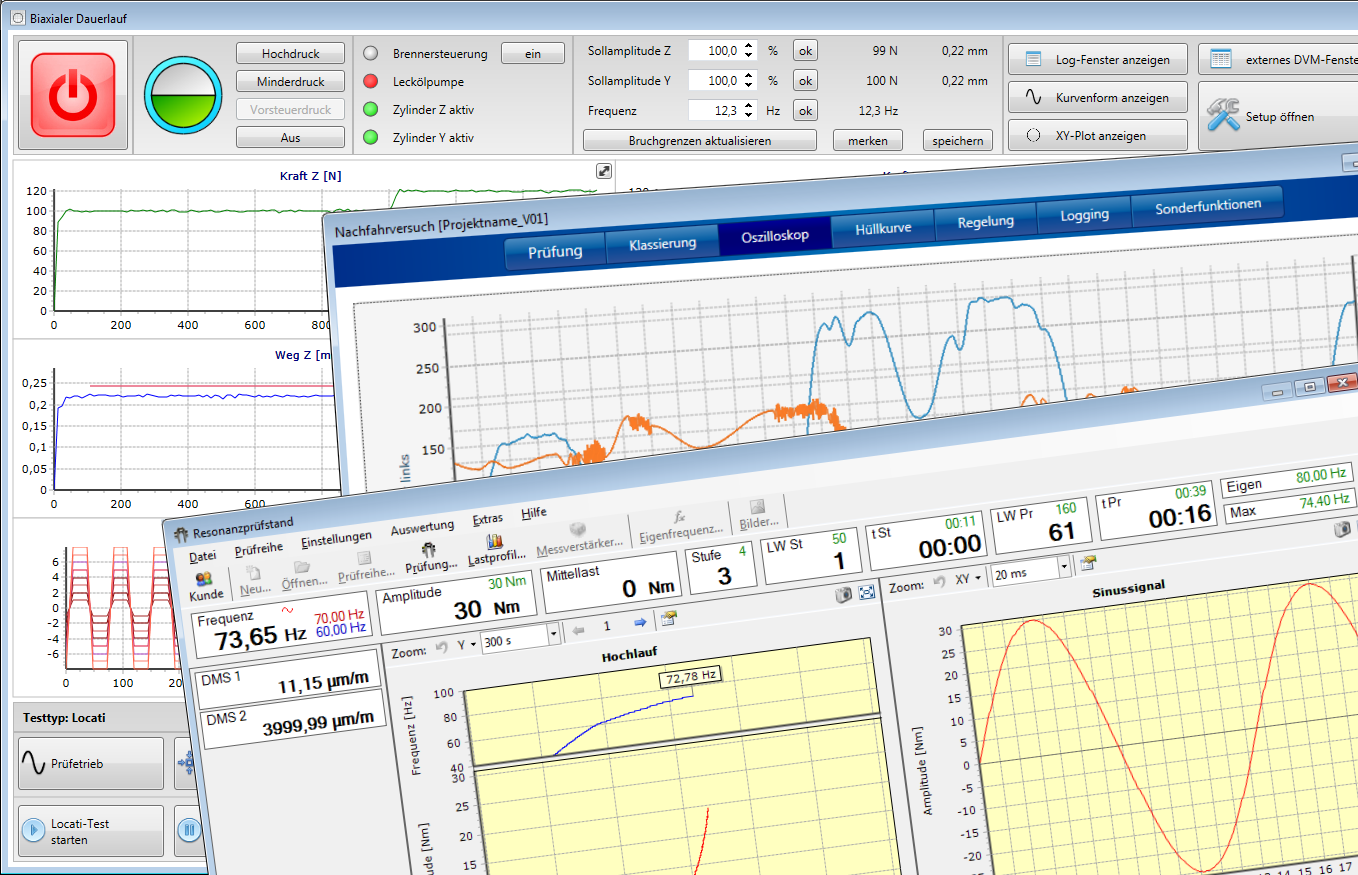This screenshot has width=1358, height=875.
Task: Click camera snapshot icon above Hochlauf chart
Action: [844, 594]
